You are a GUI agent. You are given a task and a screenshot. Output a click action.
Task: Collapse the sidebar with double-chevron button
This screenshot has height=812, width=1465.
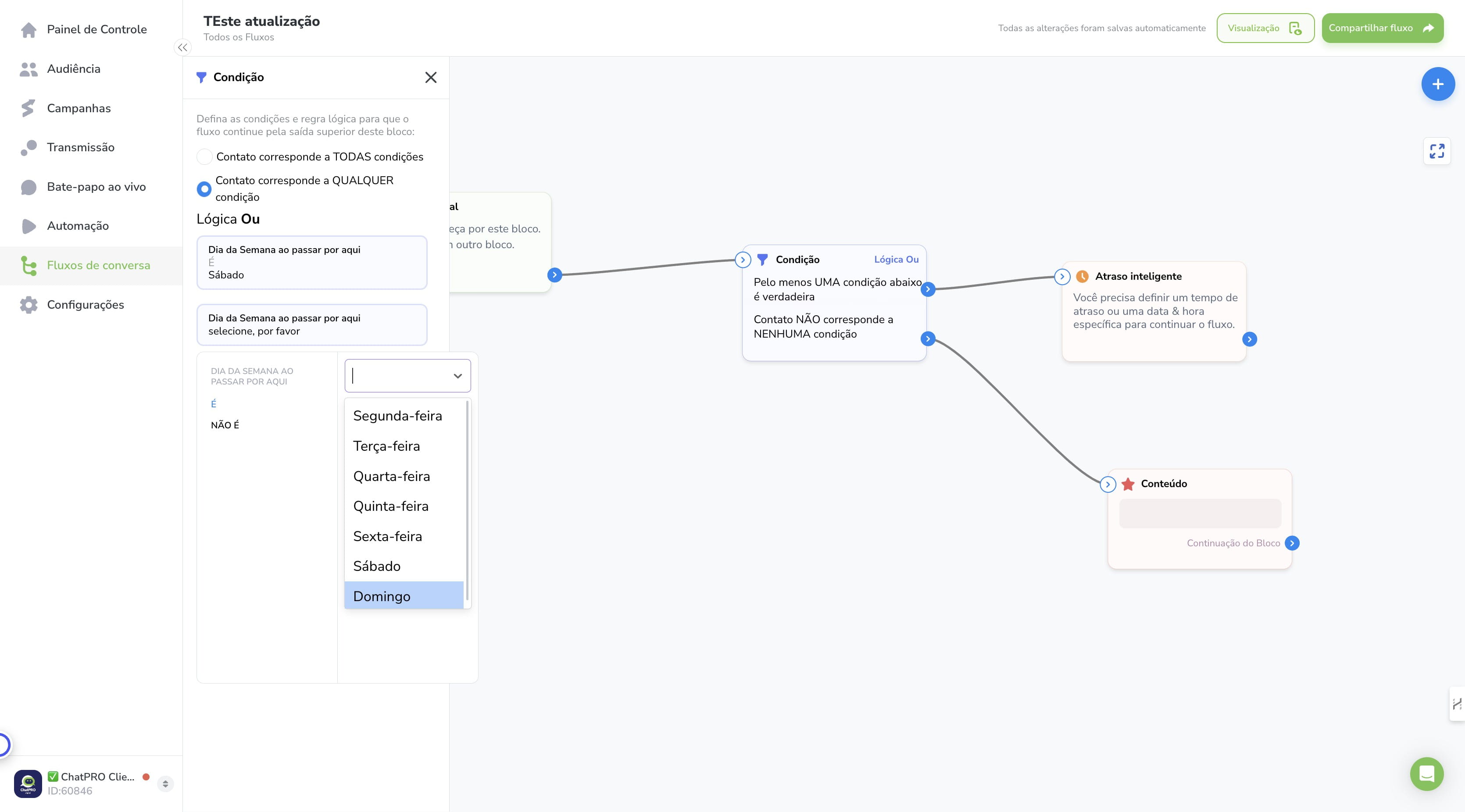point(182,48)
